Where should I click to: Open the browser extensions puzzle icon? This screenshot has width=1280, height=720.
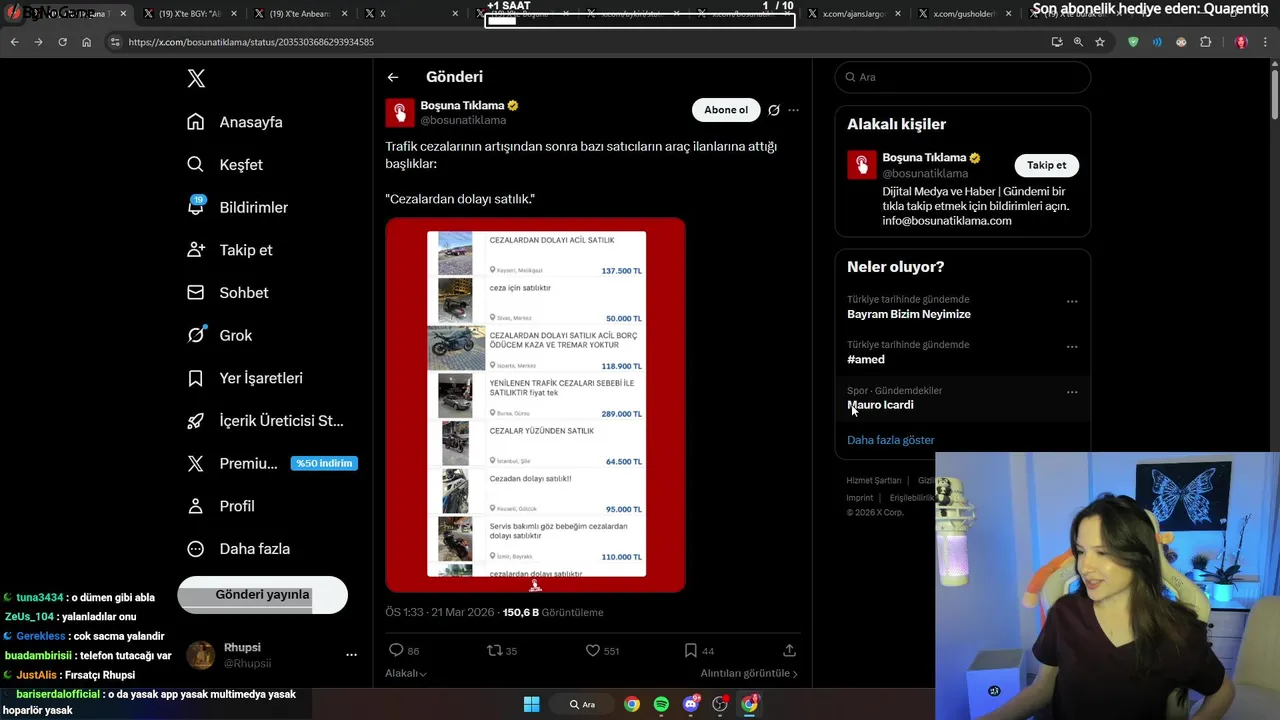click(x=1205, y=42)
